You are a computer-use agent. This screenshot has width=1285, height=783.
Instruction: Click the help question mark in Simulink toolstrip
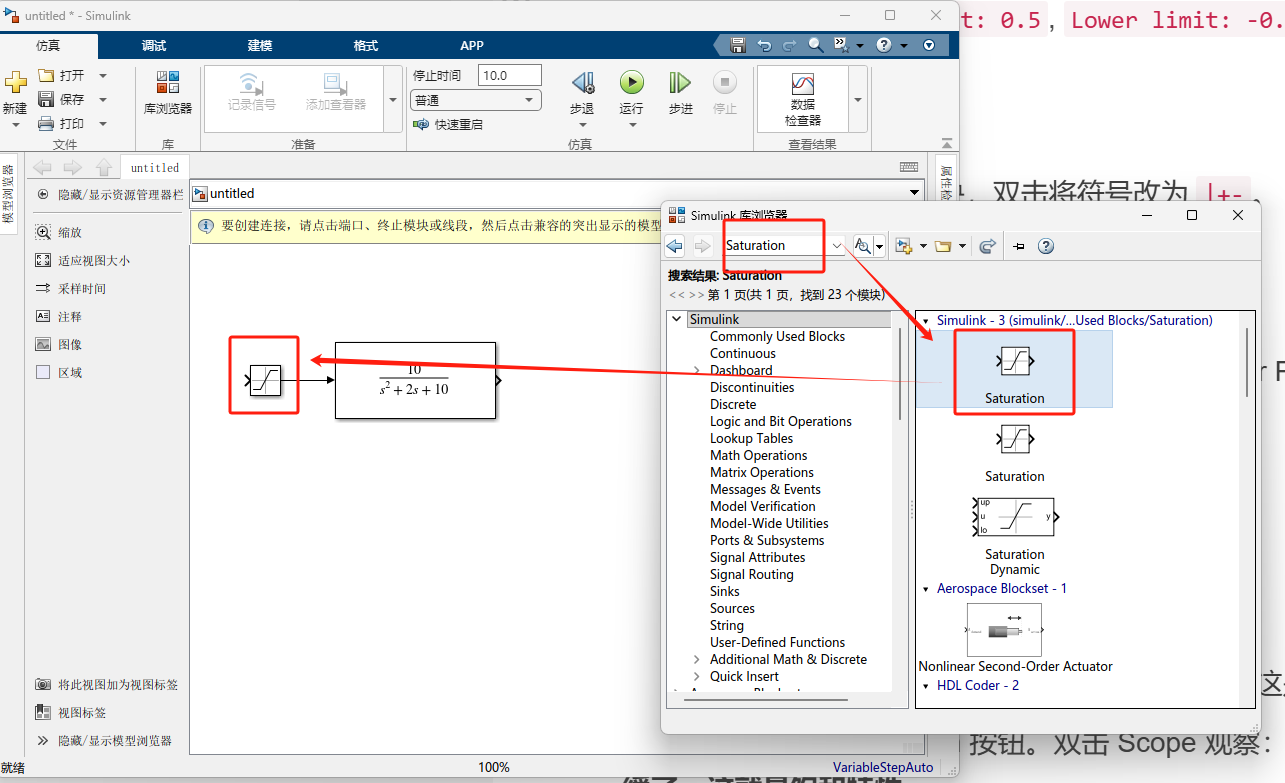click(x=883, y=45)
